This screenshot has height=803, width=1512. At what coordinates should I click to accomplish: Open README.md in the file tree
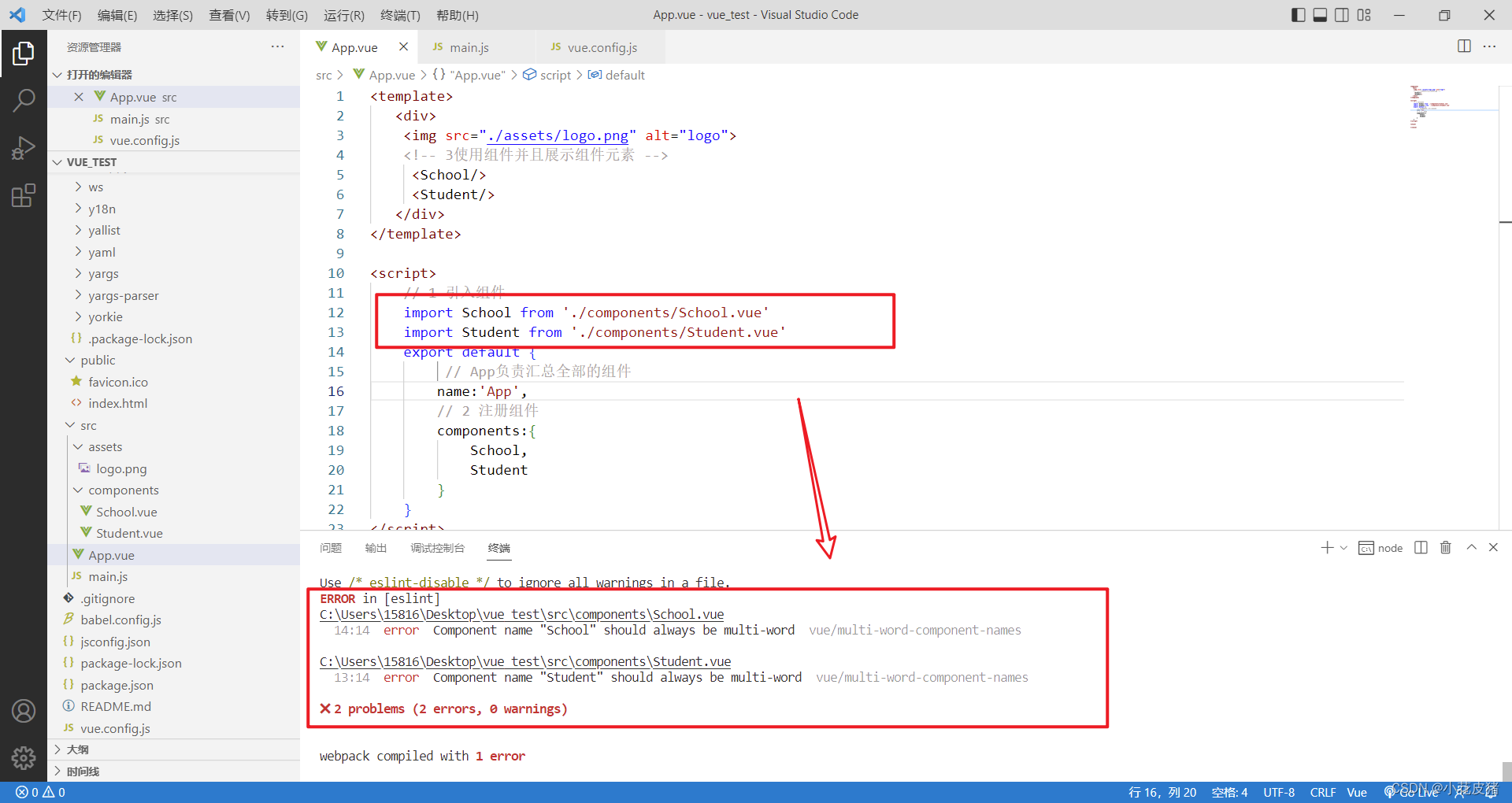[173, 706]
